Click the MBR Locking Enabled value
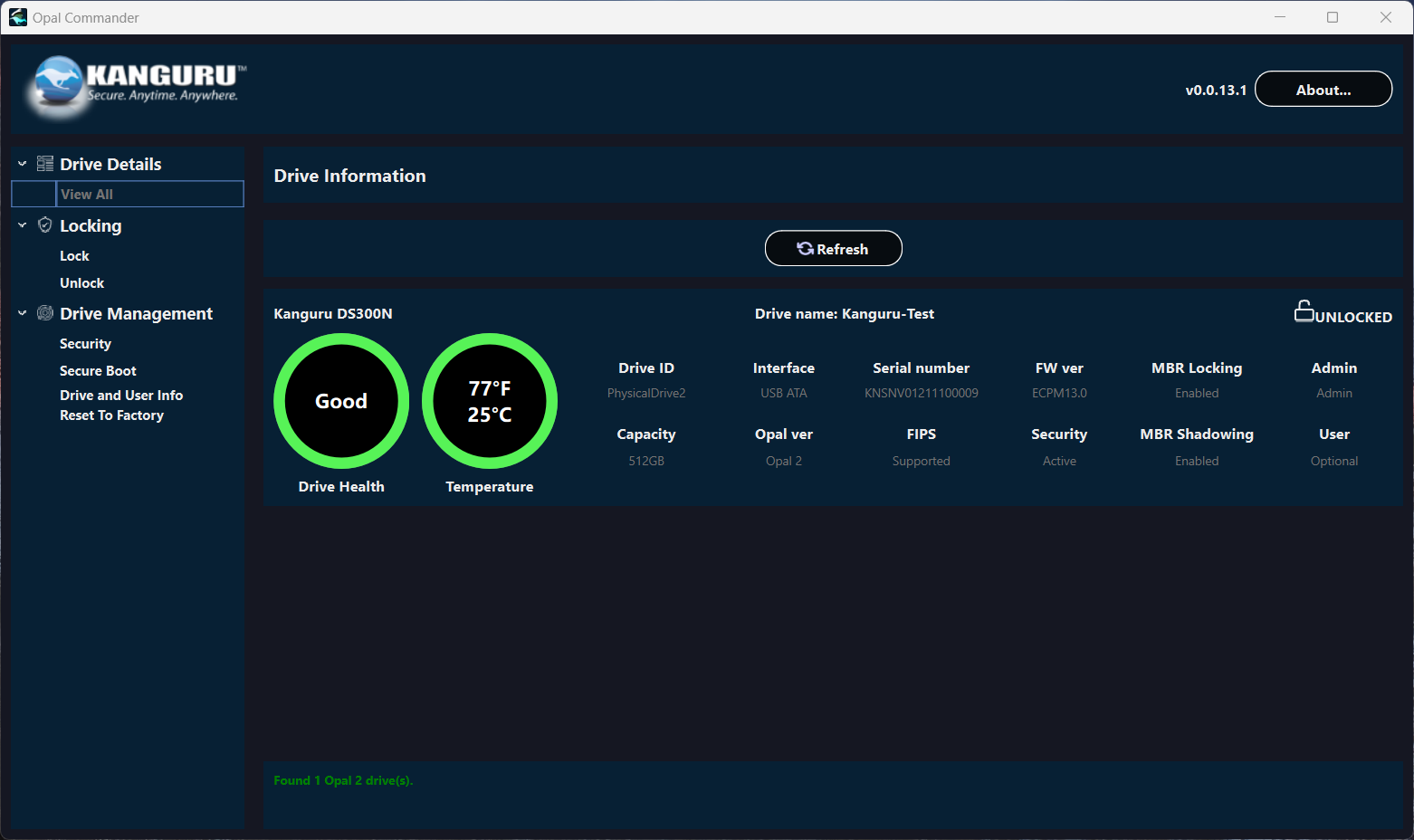 pos(1197,393)
